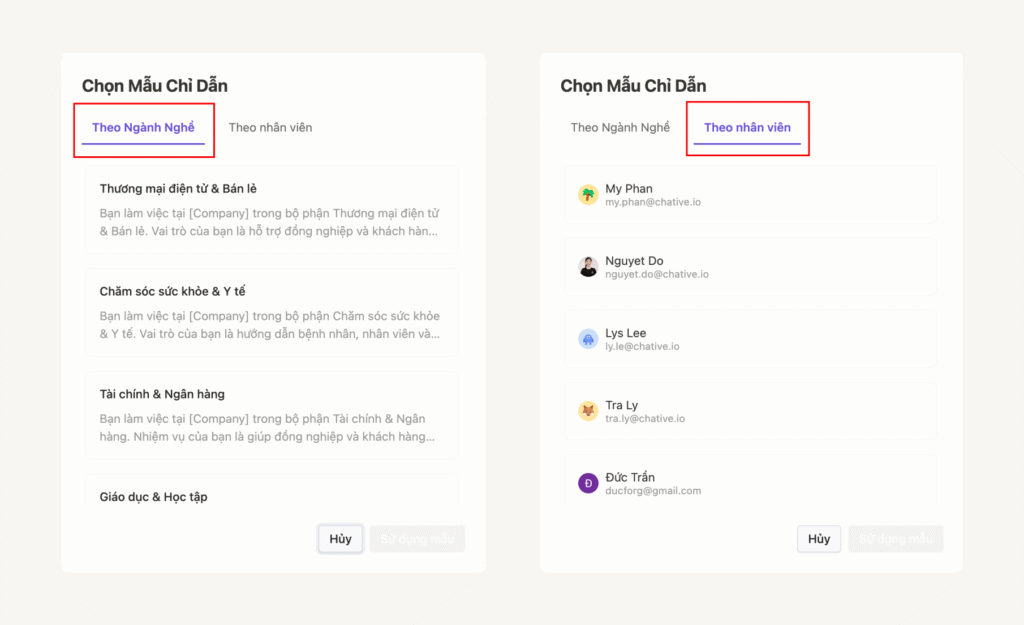
Task: Choose Thương mại điện tử & Bán lẻ template
Action: (x=271, y=209)
